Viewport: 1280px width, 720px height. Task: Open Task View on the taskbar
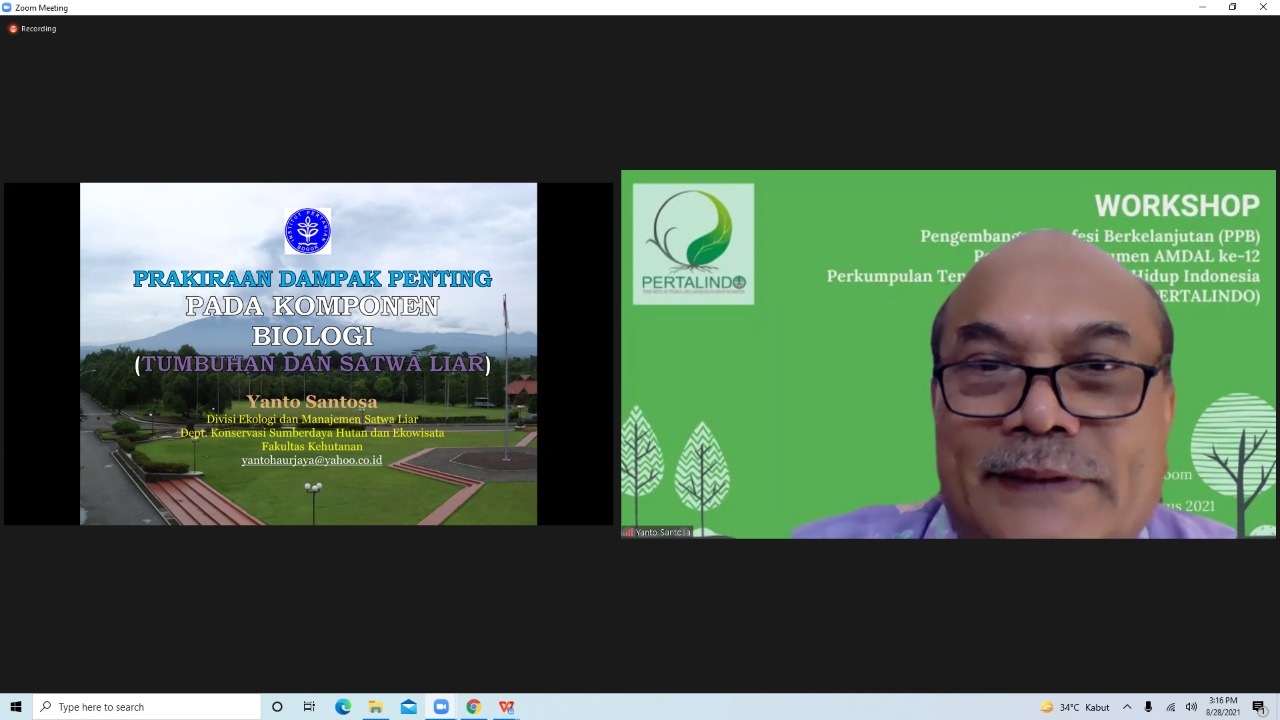309,707
